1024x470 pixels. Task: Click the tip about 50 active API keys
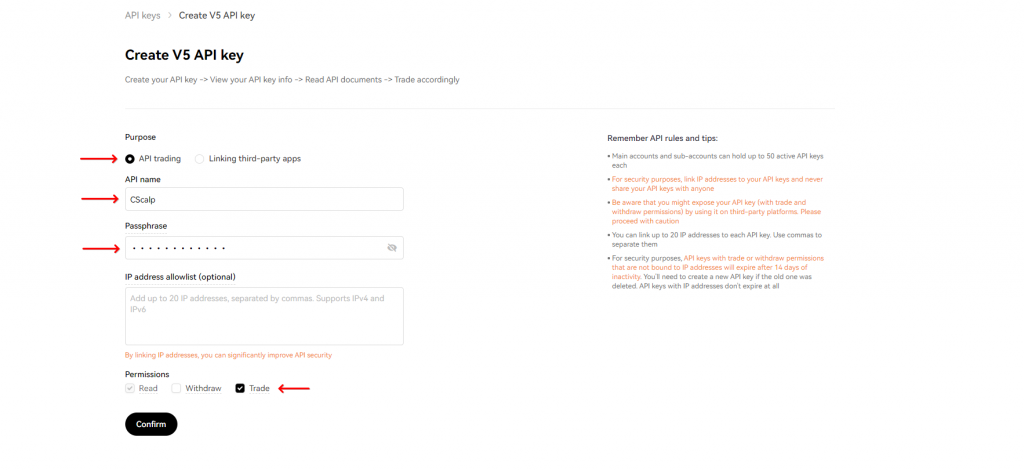click(x=715, y=161)
